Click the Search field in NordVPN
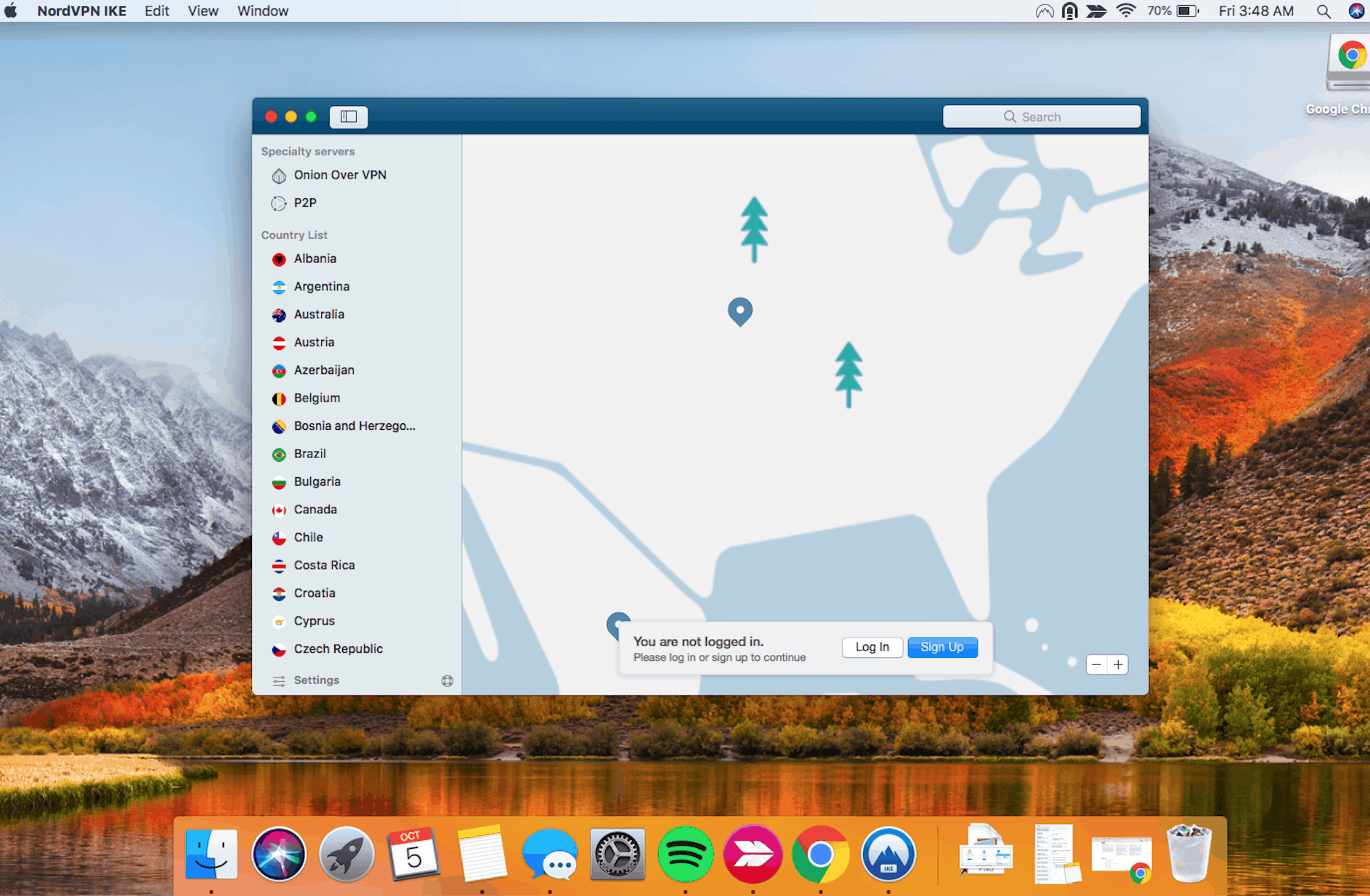Screen dimensions: 1370x896 click(1041, 117)
